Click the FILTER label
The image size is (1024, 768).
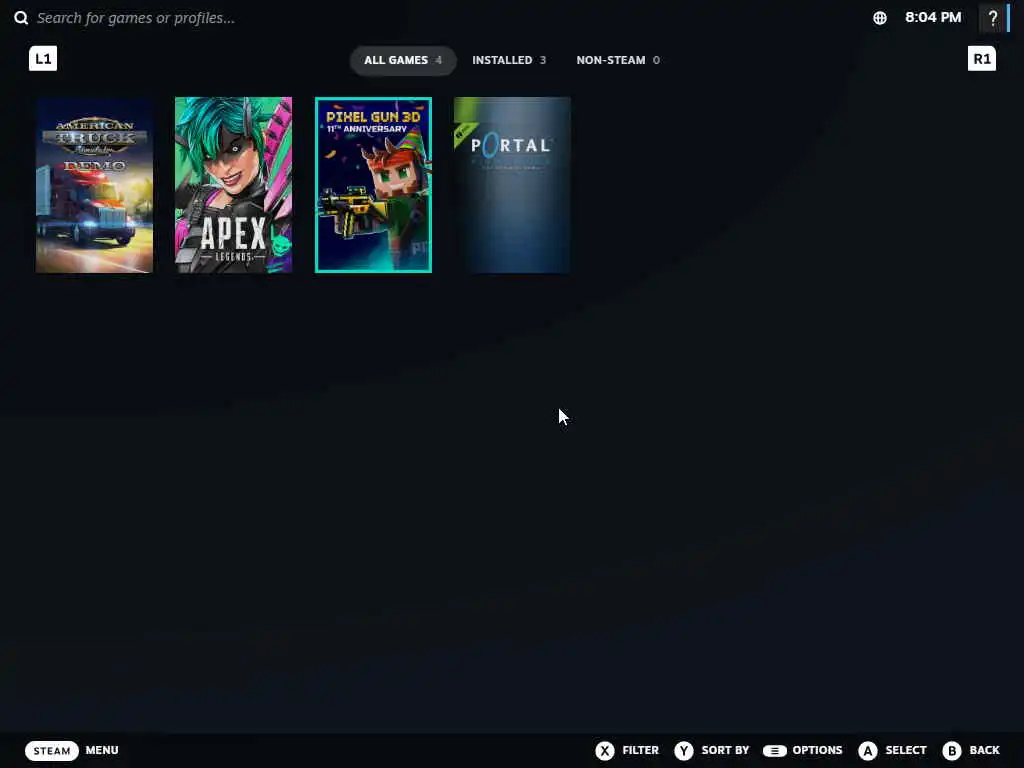[641, 750]
